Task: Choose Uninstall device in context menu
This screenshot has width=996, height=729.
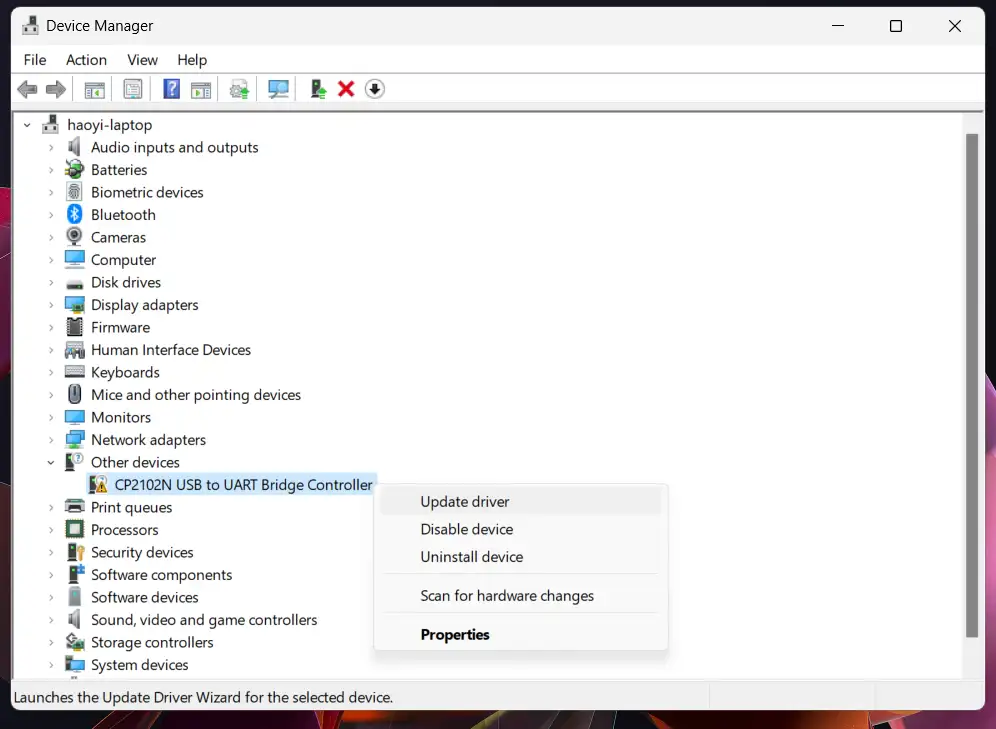Action: 471,557
